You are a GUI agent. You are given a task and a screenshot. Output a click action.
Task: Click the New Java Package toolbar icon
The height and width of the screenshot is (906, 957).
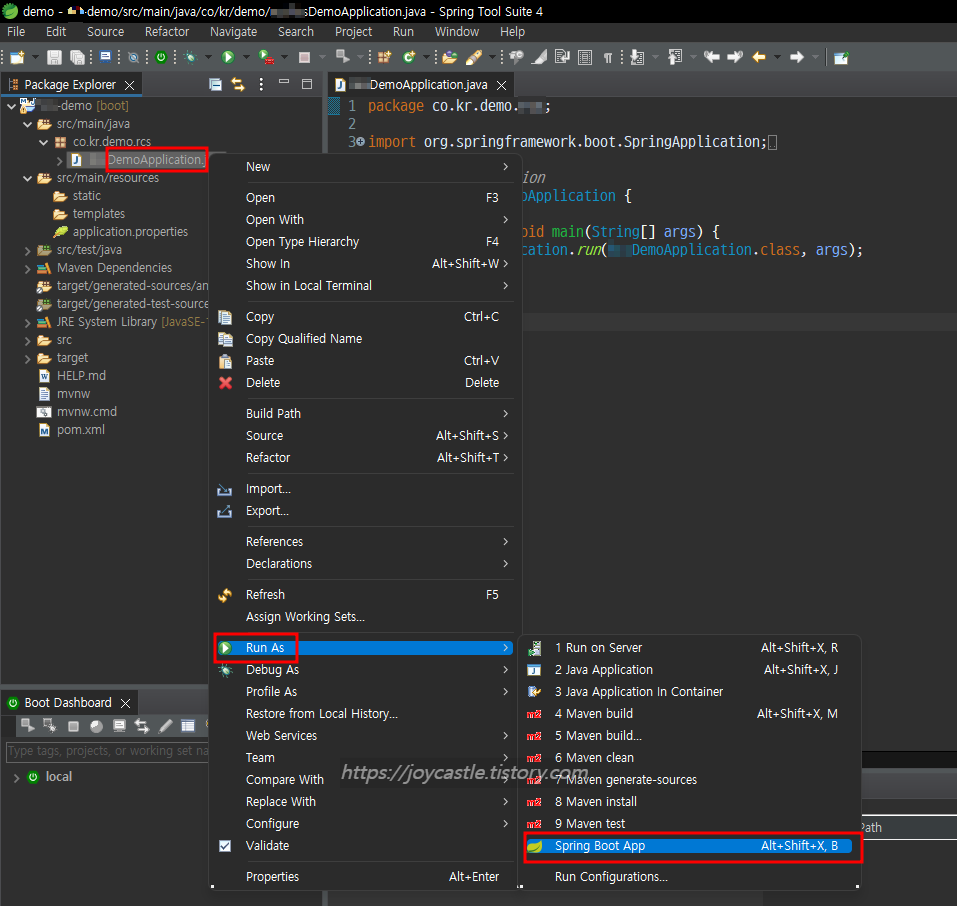[x=384, y=57]
